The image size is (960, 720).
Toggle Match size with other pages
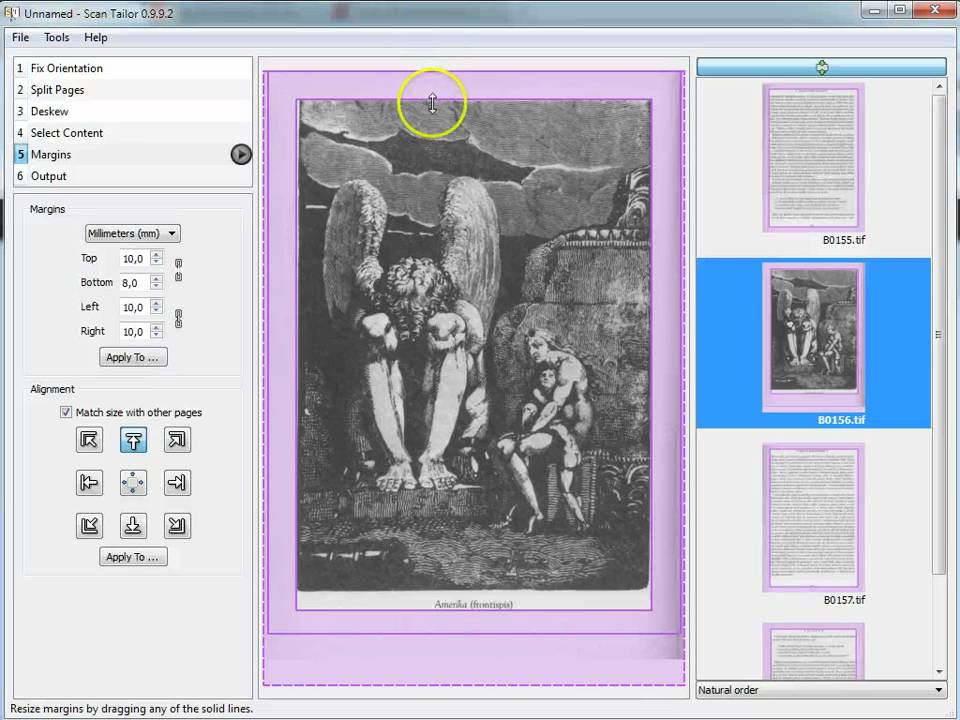(x=66, y=412)
